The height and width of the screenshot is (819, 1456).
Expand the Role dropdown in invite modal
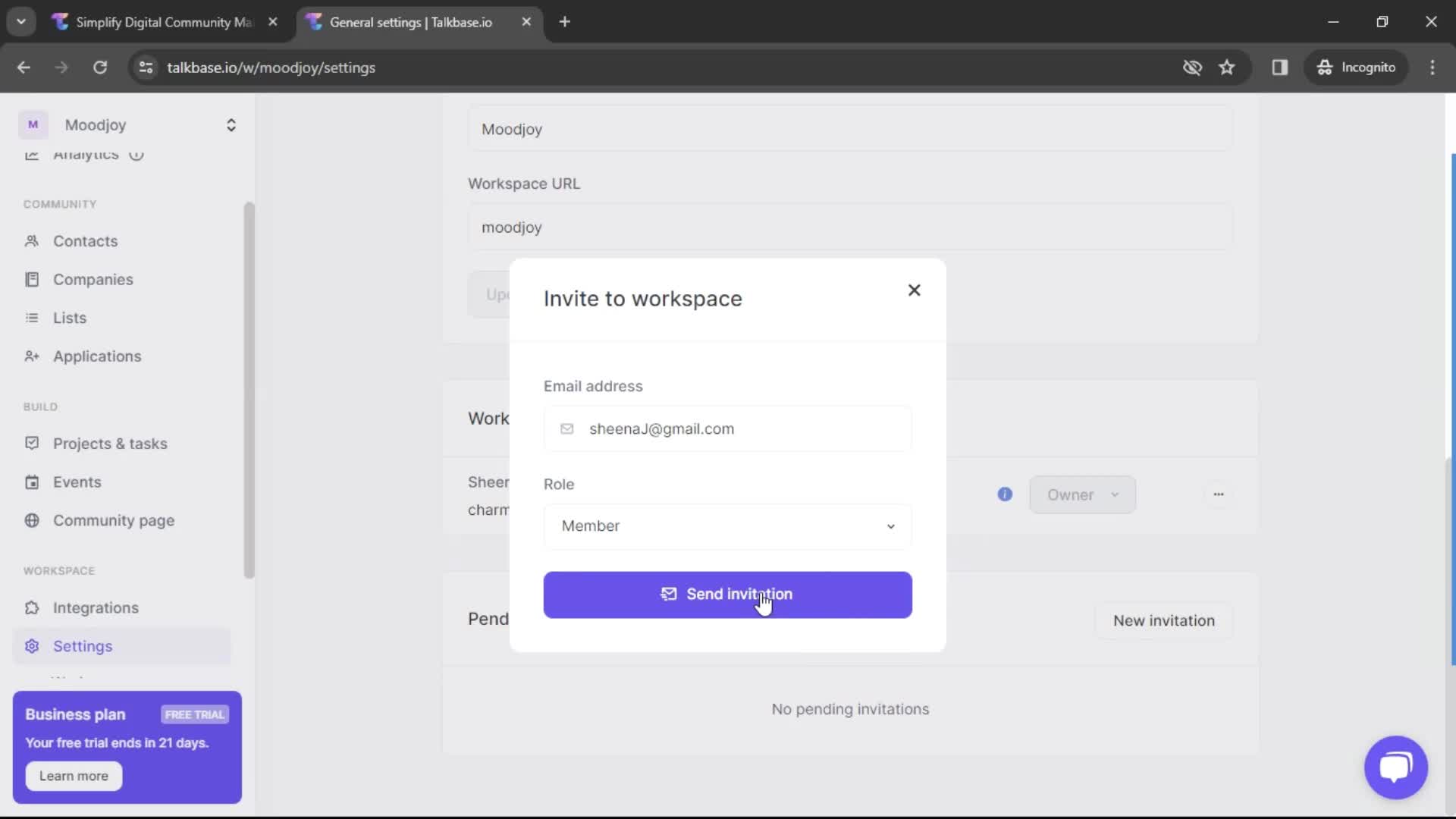[728, 525]
